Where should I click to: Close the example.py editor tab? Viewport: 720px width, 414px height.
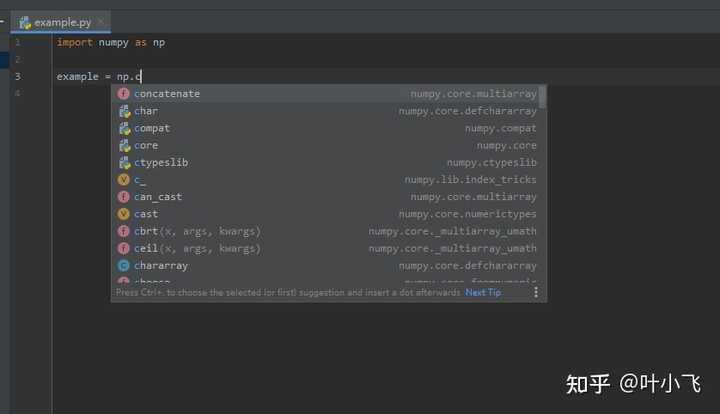(x=100, y=22)
